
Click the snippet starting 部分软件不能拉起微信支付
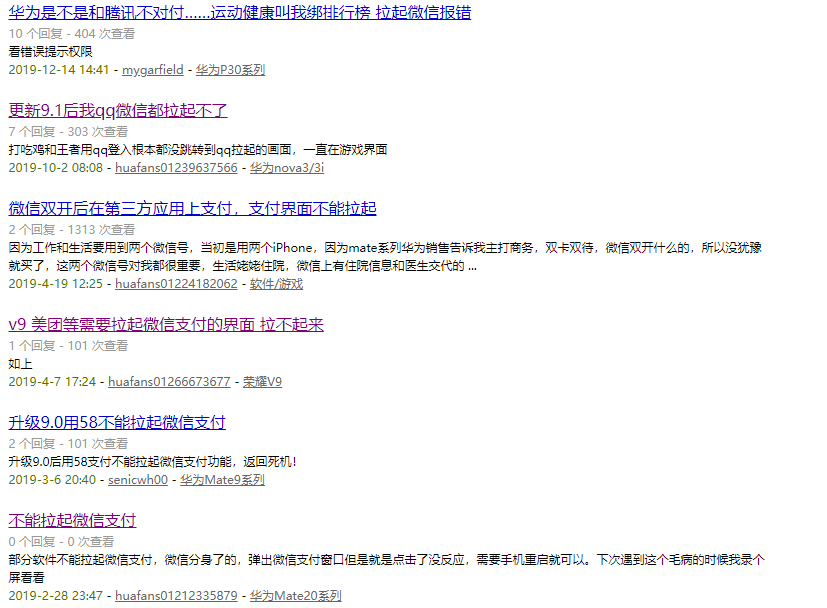(387, 568)
